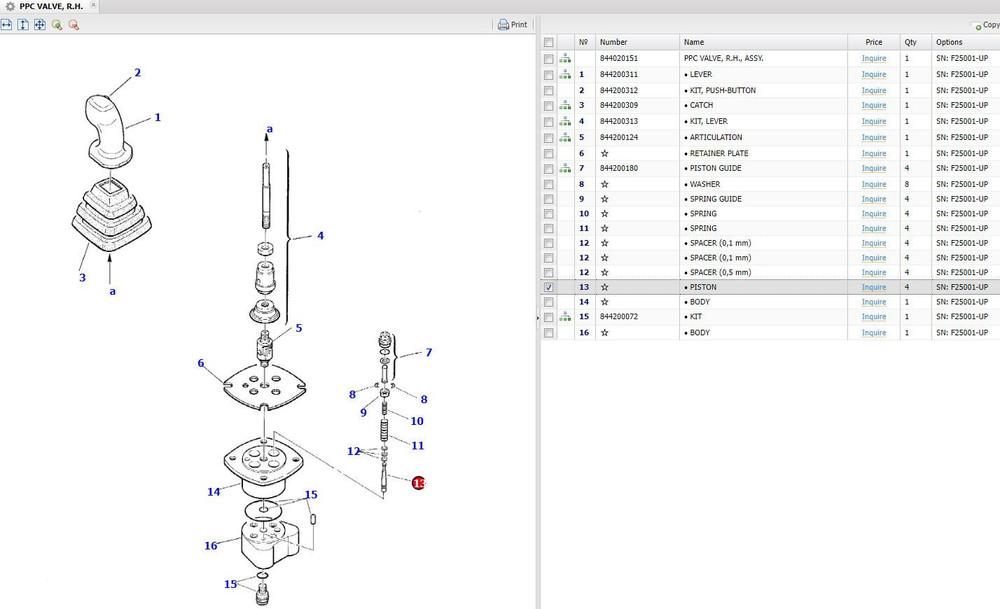Screen dimensions: 1000x609
Task: Select diagram callout 10 spring
Action: click(417, 421)
